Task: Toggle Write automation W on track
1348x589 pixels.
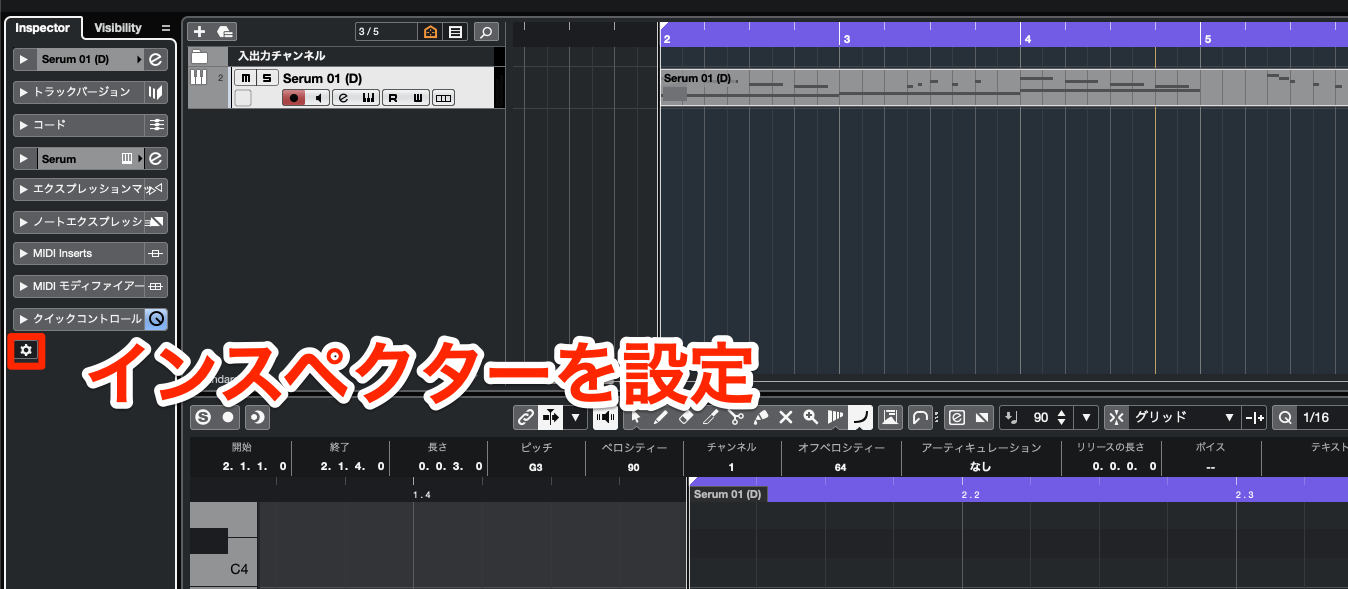Action: (x=418, y=97)
